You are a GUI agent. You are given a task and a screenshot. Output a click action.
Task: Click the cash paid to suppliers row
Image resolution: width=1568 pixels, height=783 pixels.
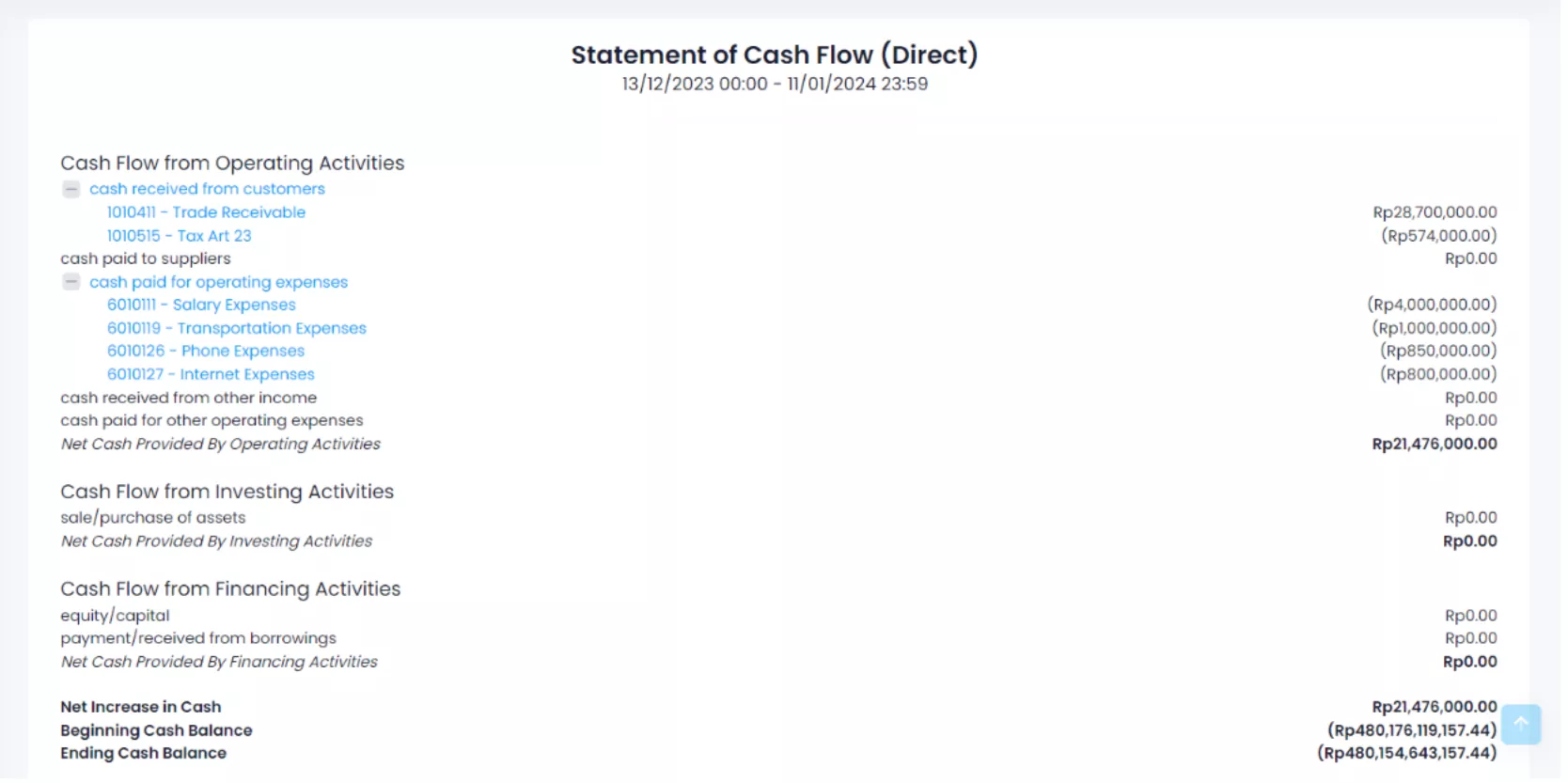146,258
